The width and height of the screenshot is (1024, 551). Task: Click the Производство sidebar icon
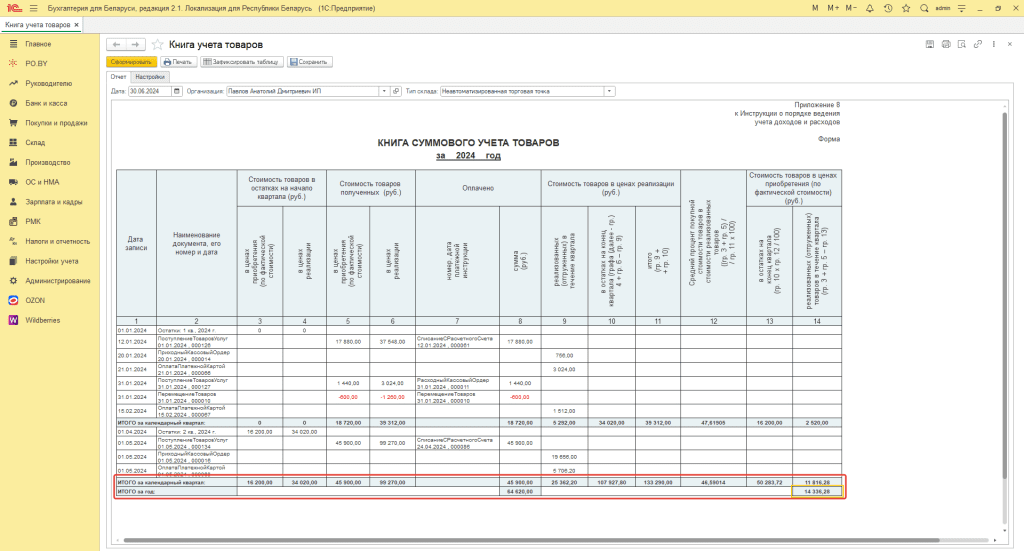click(13, 162)
